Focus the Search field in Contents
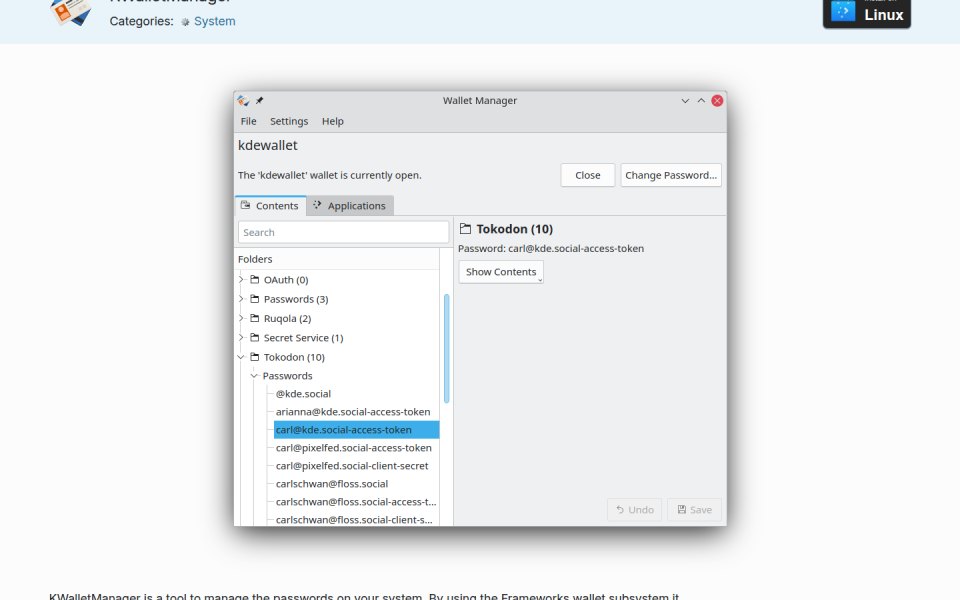Viewport: 960px width, 600px height. (x=343, y=233)
